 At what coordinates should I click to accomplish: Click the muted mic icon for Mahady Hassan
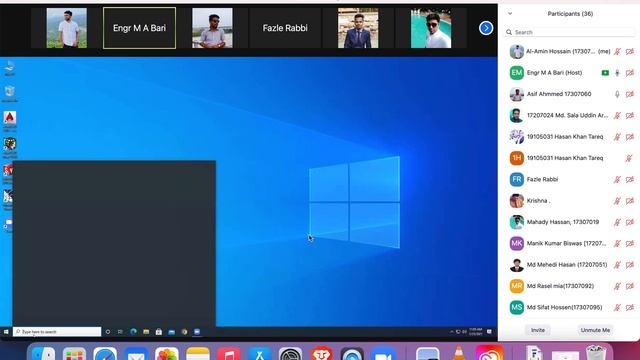[617, 222]
